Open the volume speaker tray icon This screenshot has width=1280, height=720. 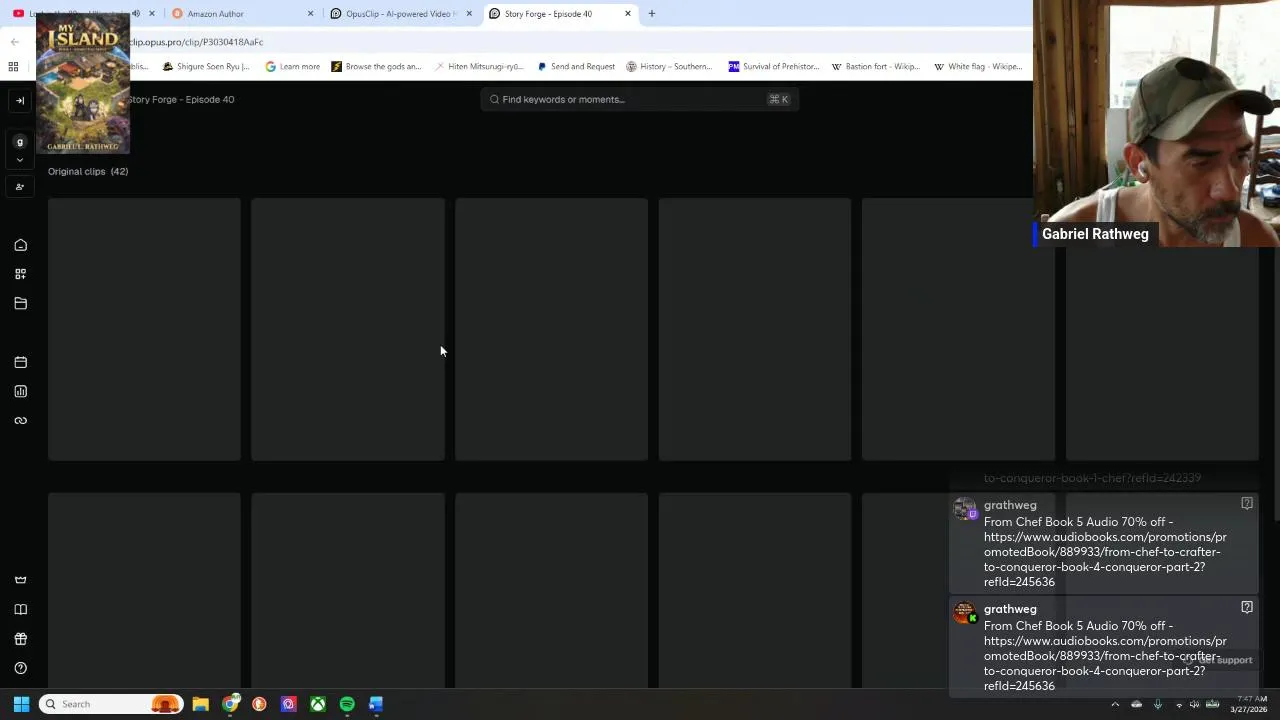click(1194, 704)
